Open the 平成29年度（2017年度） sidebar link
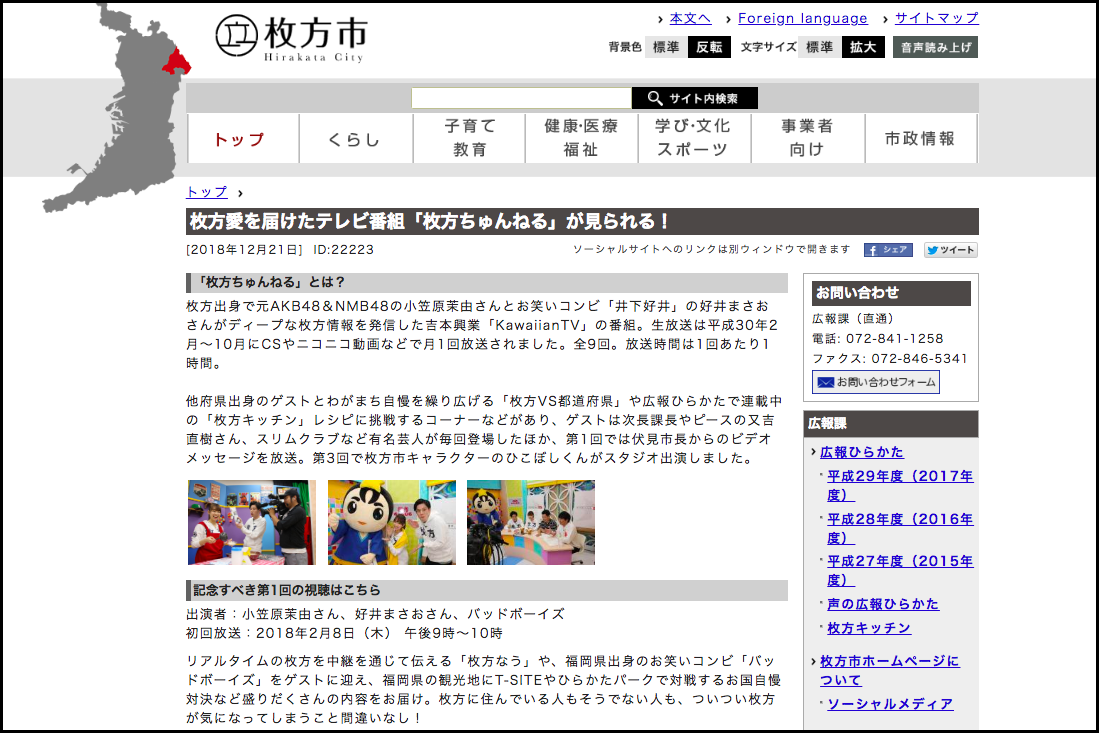The image size is (1099, 733). (x=899, y=485)
